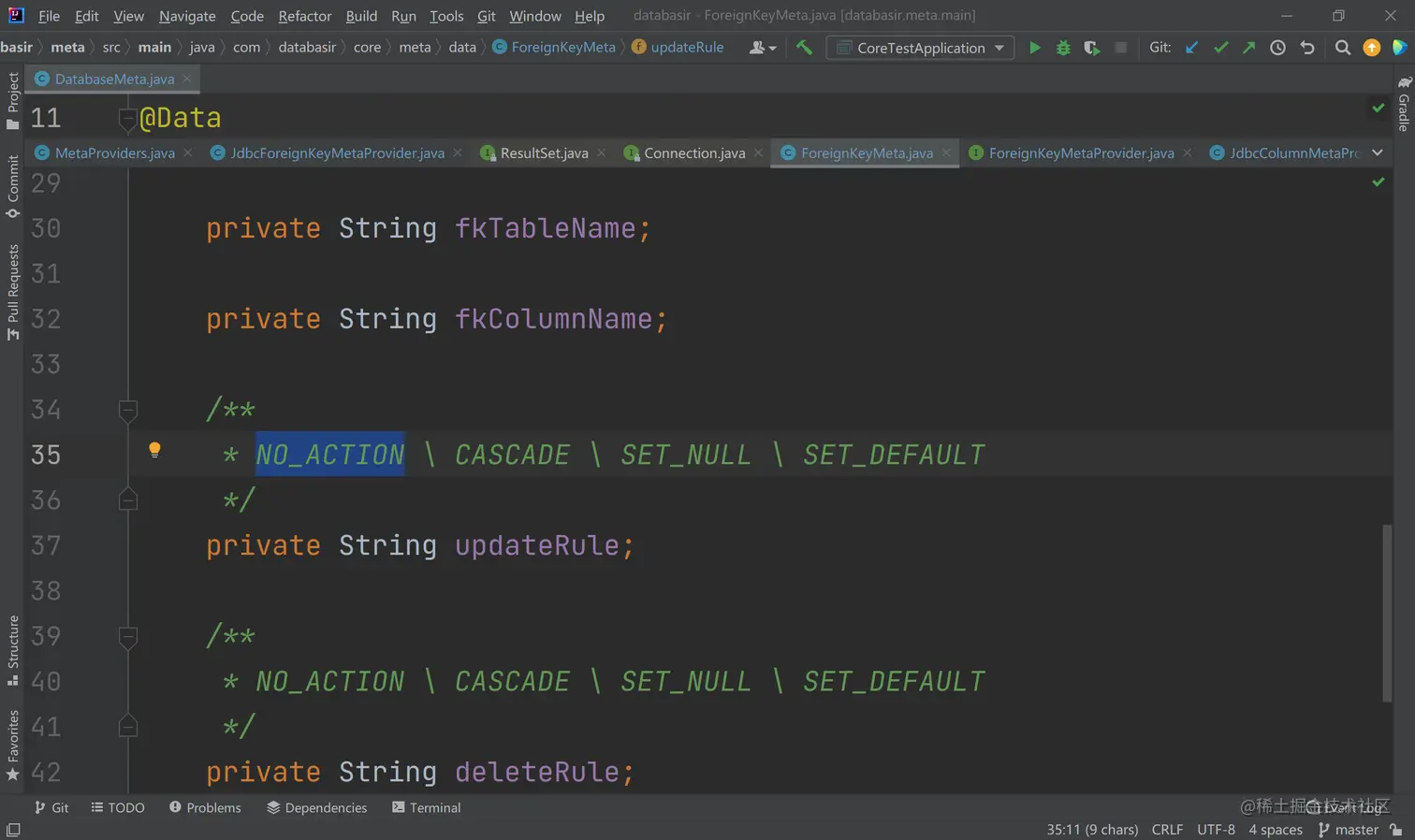Switch to the ResultSet.java tab
1415x840 pixels.
coord(543,152)
